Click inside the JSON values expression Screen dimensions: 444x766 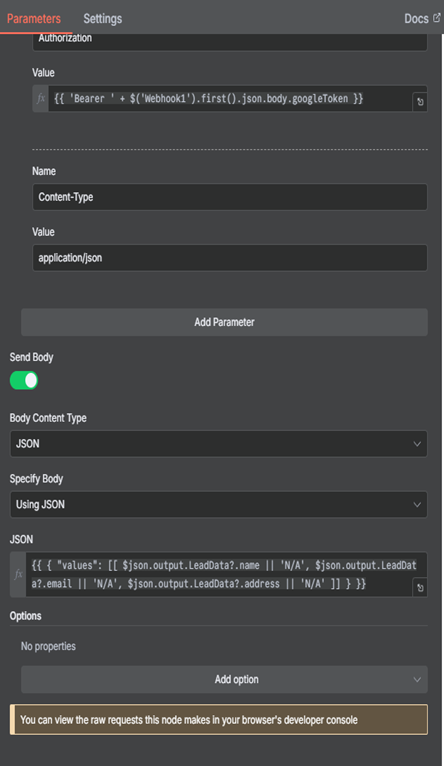pos(219,574)
